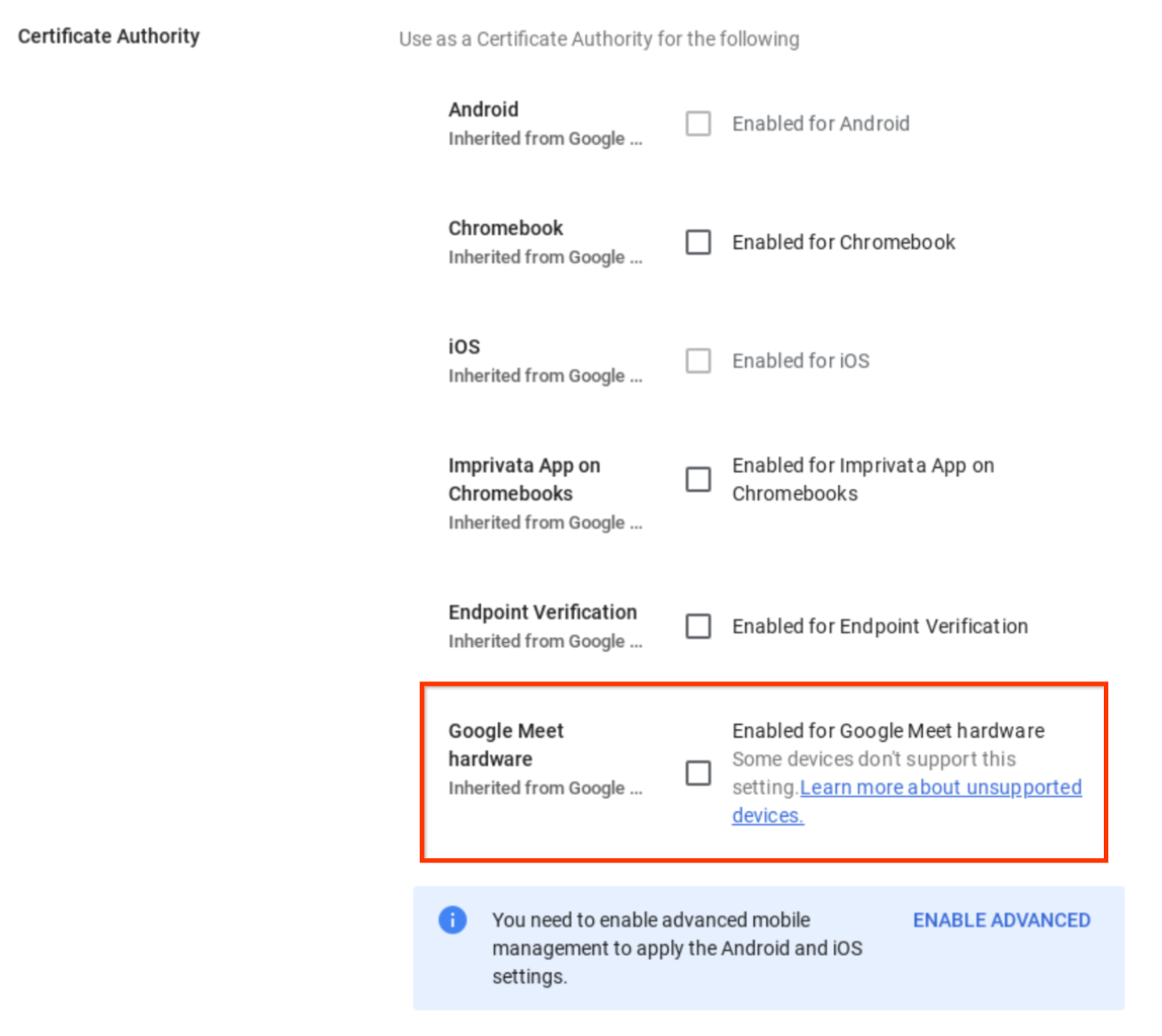Toggle Imprivata App on Chromebooks checkbox
The height and width of the screenshot is (1036, 1162).
699,480
